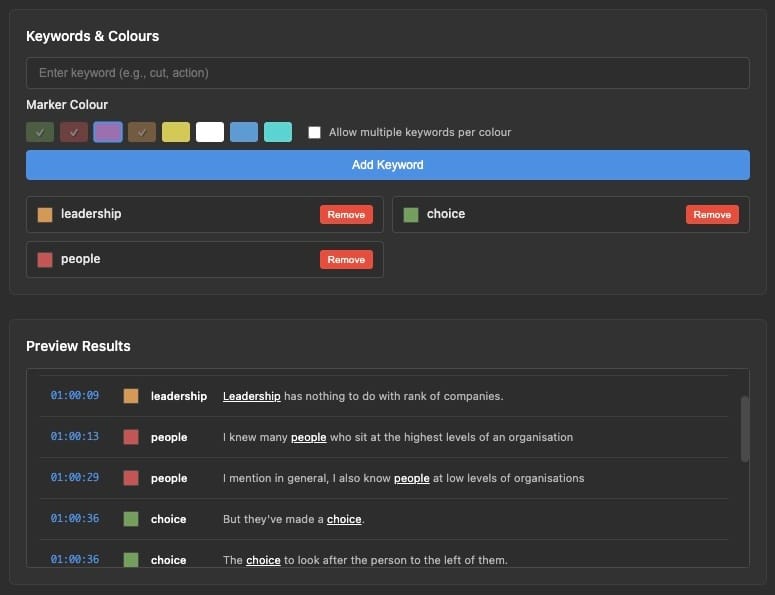Remove the choice keyword

712,214
